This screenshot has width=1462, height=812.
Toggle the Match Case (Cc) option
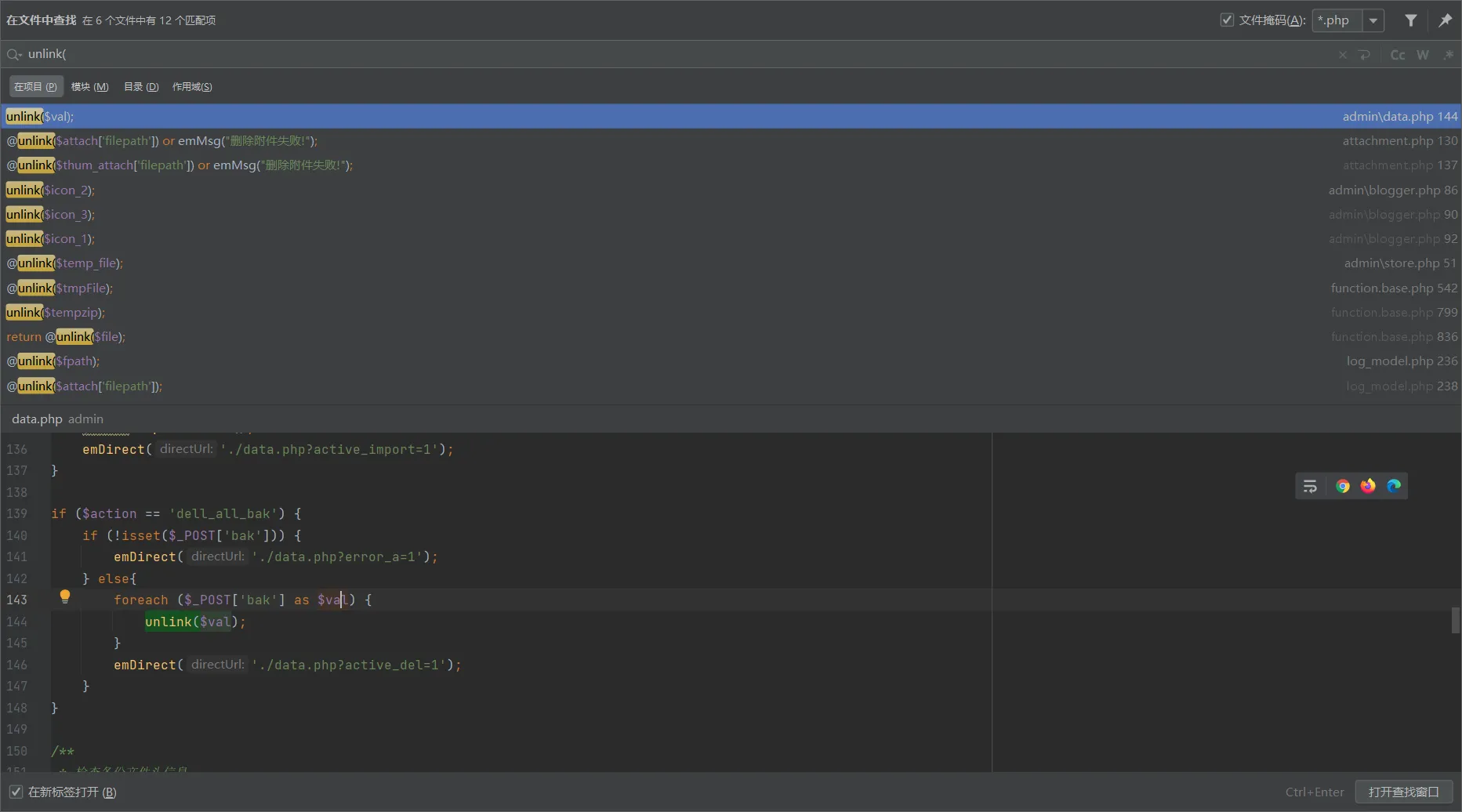(1397, 55)
